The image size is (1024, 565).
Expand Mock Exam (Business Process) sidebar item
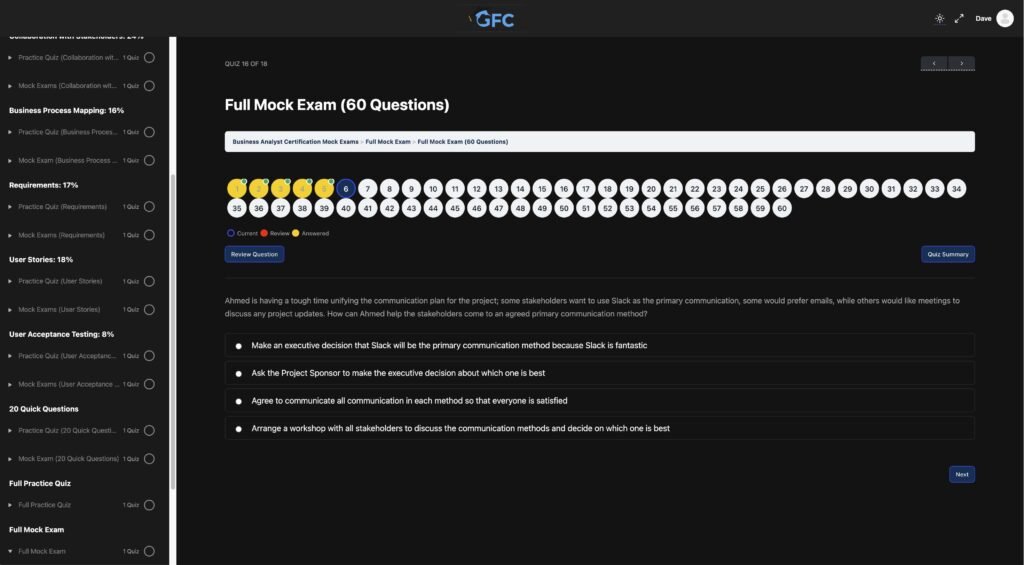[10, 160]
